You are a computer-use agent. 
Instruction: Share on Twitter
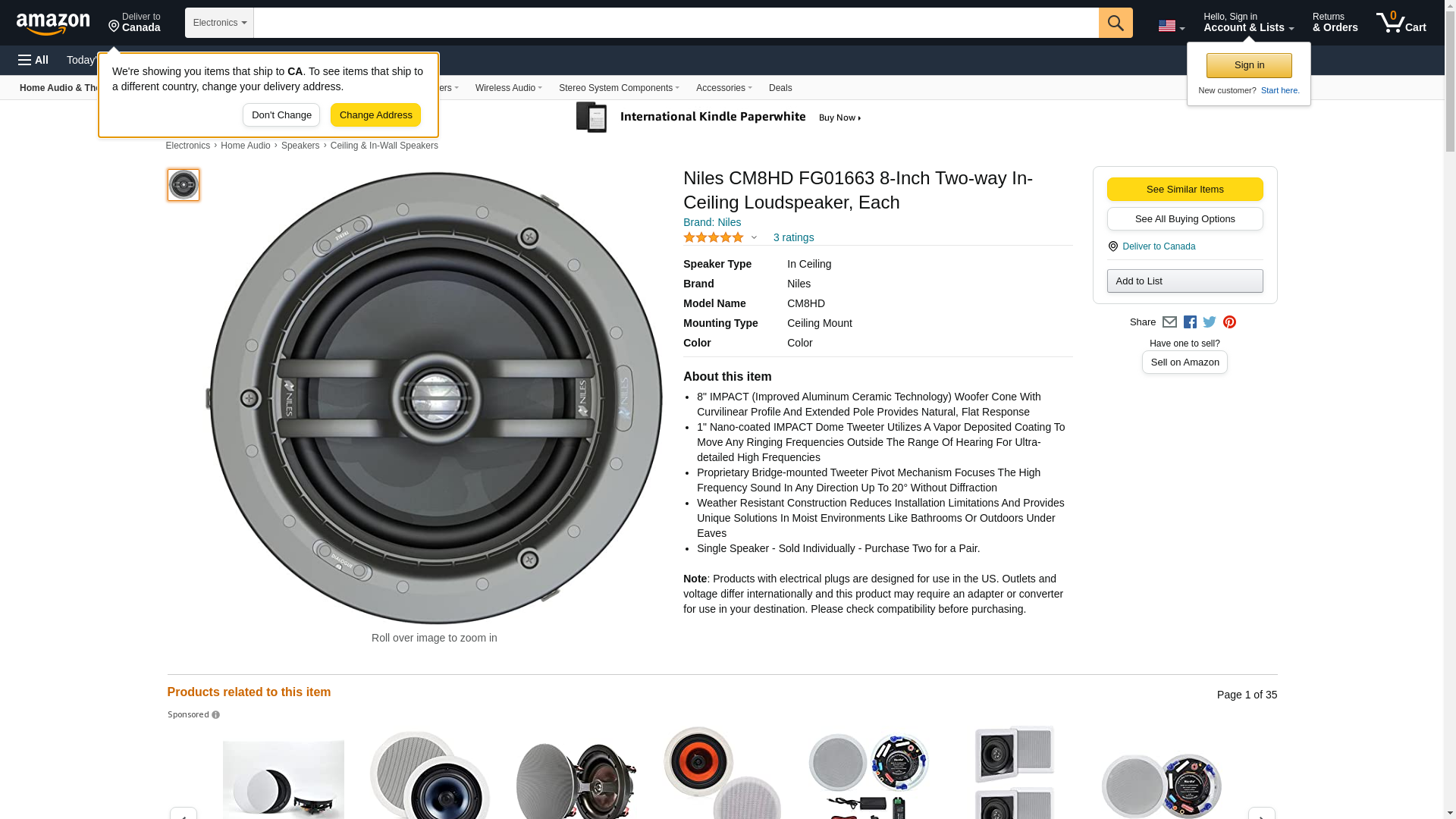[x=1210, y=322]
